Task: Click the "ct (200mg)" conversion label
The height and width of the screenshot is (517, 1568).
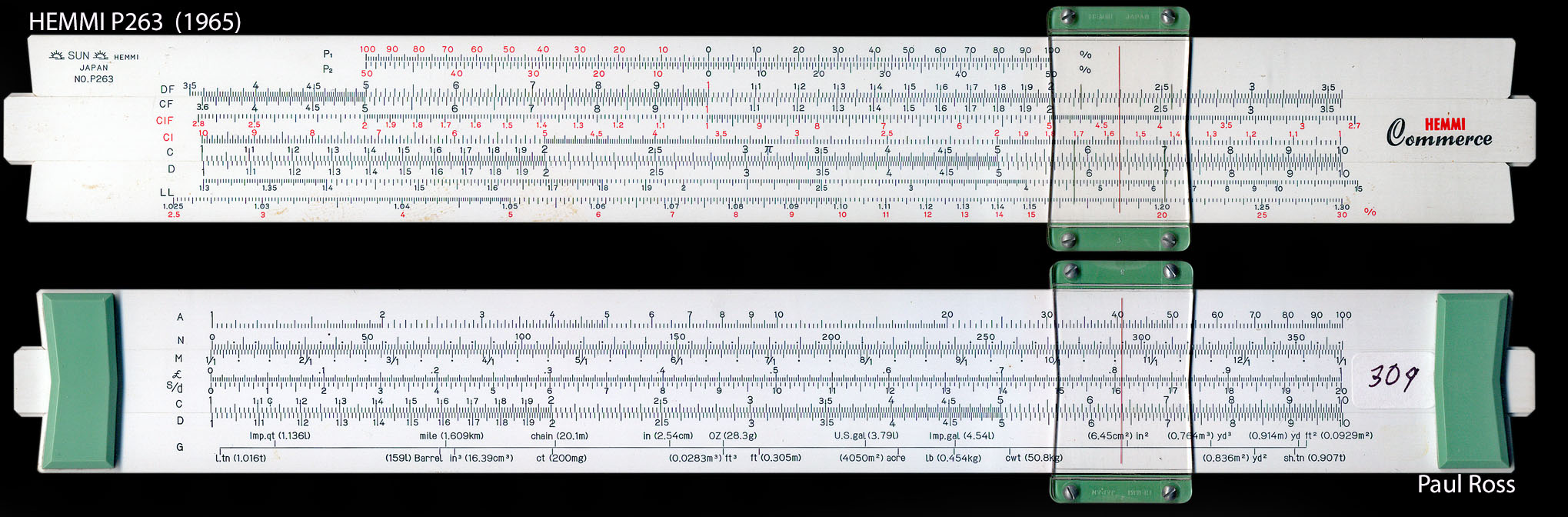Action: click(561, 459)
